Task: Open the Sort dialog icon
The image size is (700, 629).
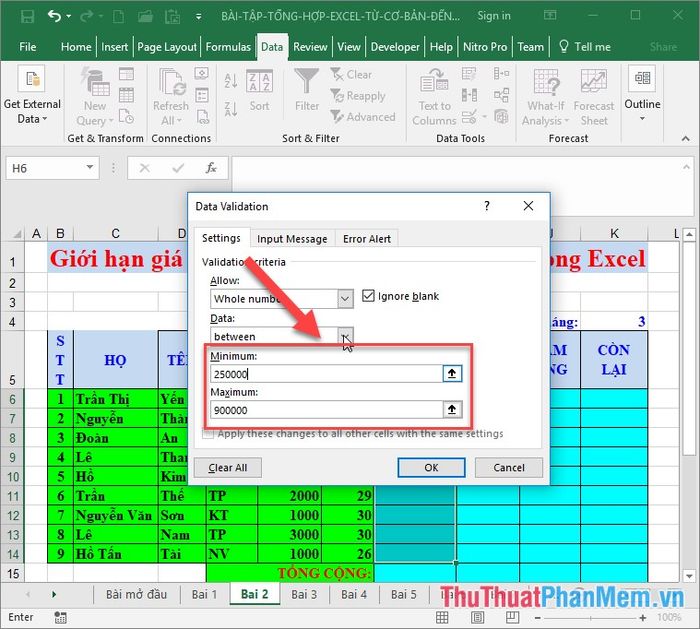Action: [x=259, y=81]
